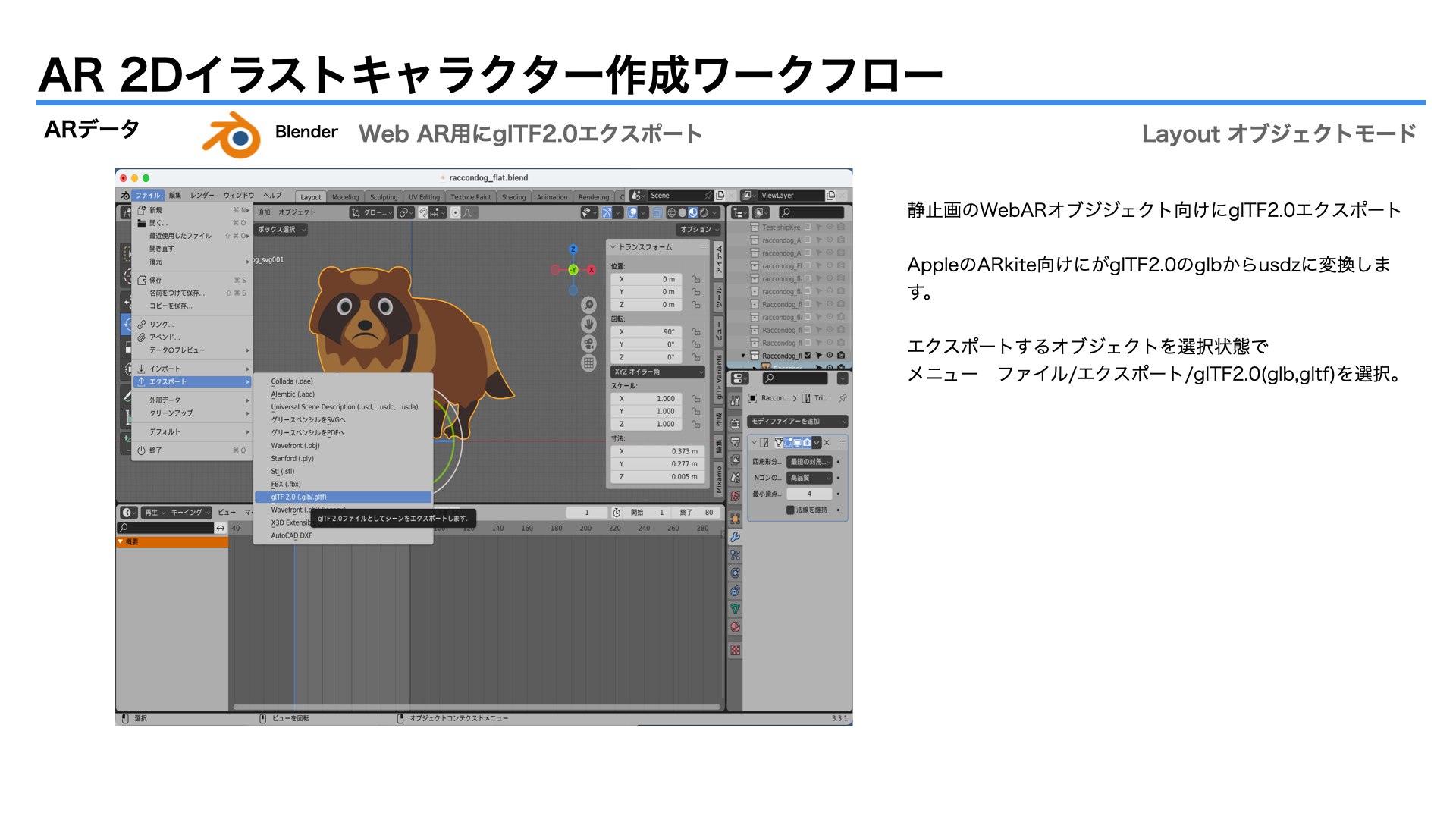Screen dimensions: 1456x819
Task: Open the Modifier properties wrench icon
Action: (735, 538)
